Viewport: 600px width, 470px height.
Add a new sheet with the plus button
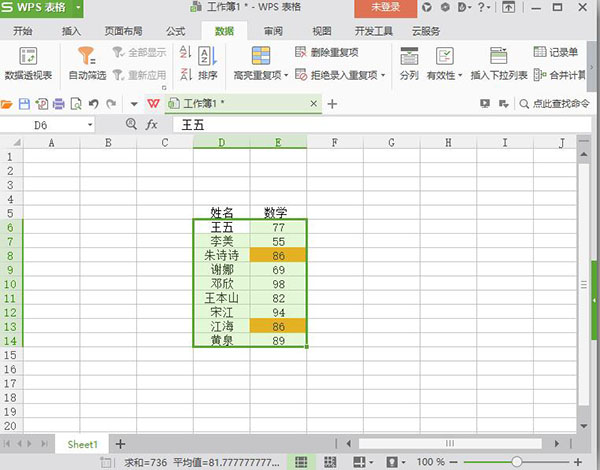coord(120,444)
